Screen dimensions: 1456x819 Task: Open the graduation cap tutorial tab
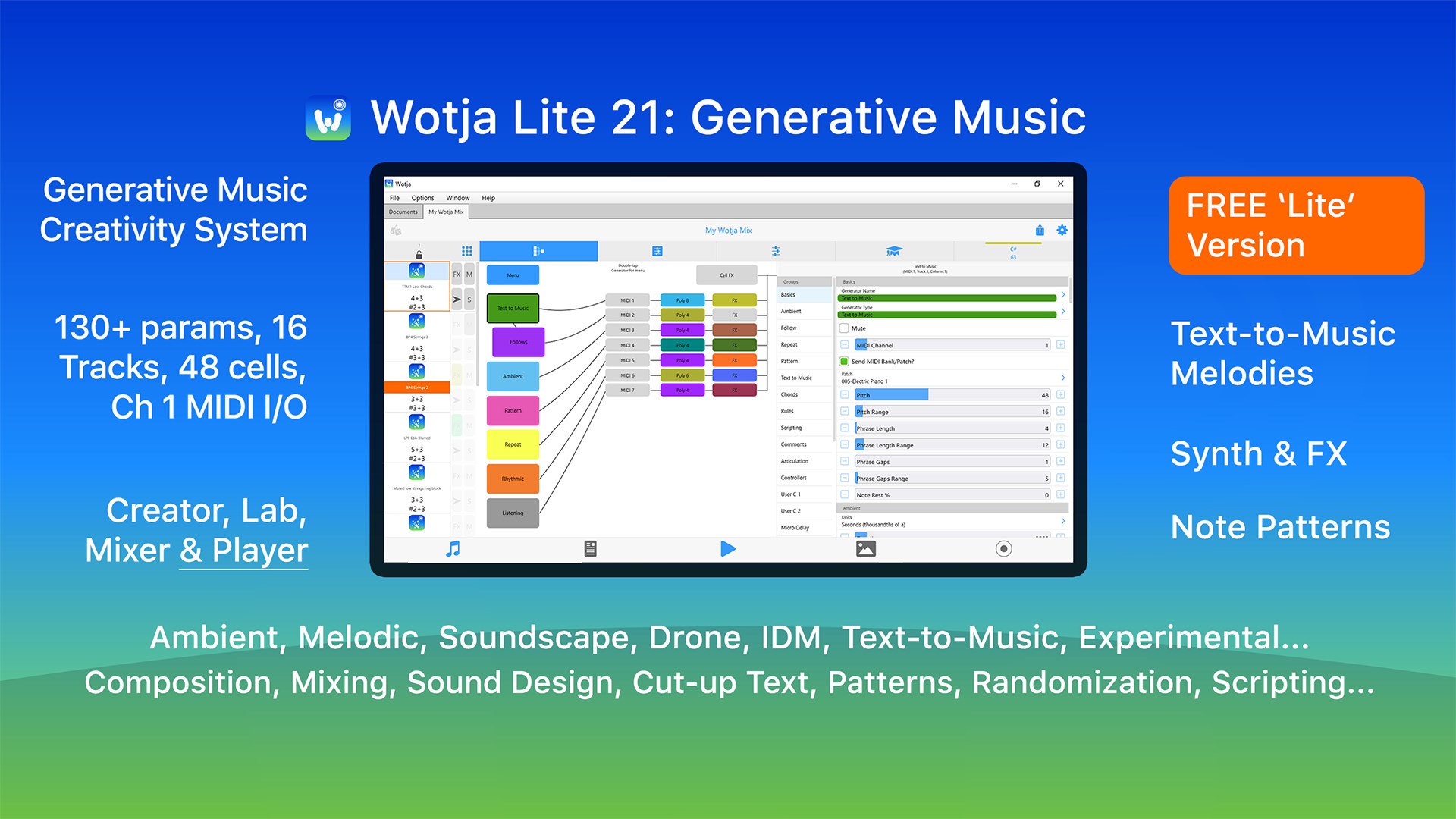pyautogui.click(x=894, y=251)
